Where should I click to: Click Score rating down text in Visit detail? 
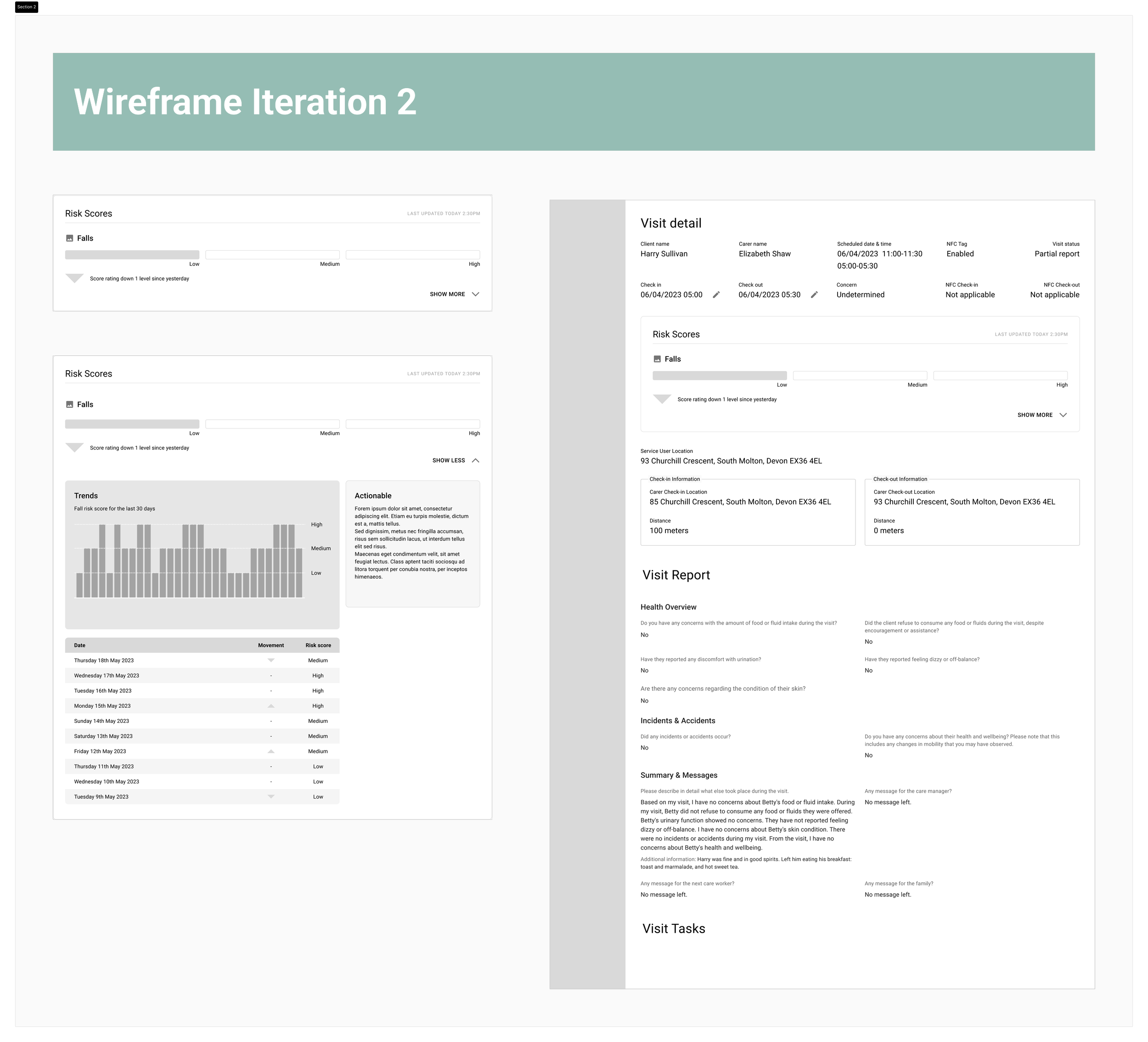(726, 399)
